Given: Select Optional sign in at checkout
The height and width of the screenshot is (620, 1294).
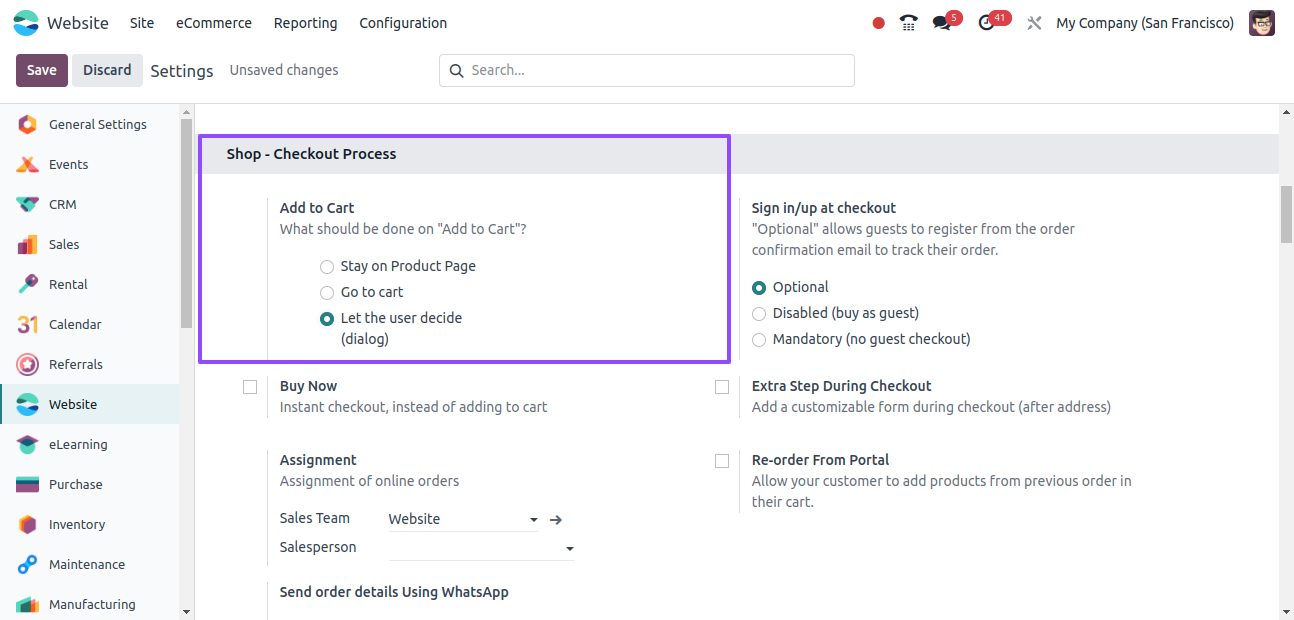Looking at the screenshot, I should coord(759,288).
